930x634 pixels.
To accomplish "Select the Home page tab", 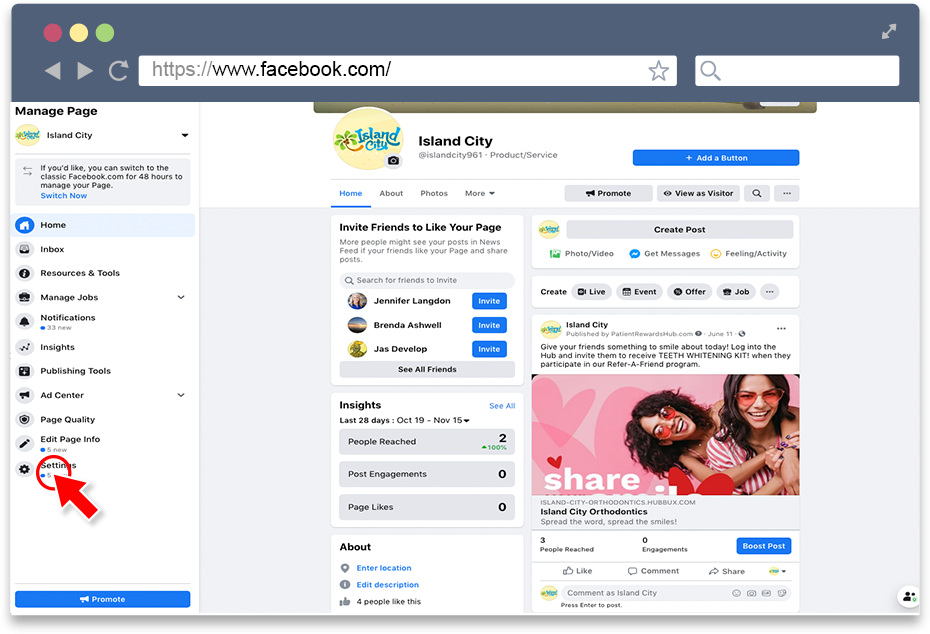I will click(x=351, y=194).
